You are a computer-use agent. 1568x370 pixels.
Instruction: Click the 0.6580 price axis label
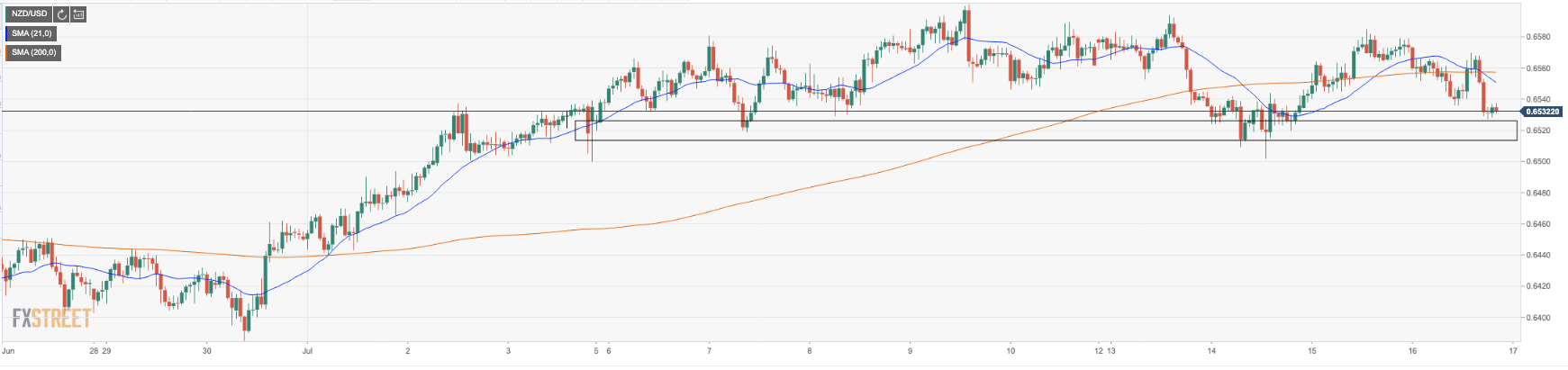(1537, 37)
